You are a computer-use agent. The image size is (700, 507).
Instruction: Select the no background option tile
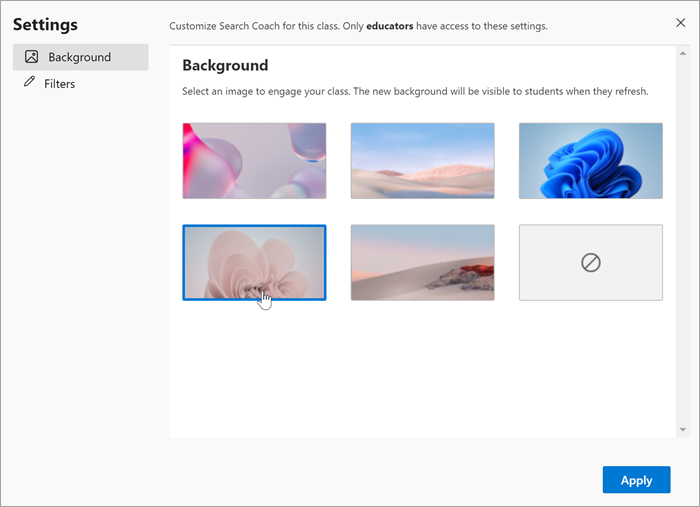point(591,262)
